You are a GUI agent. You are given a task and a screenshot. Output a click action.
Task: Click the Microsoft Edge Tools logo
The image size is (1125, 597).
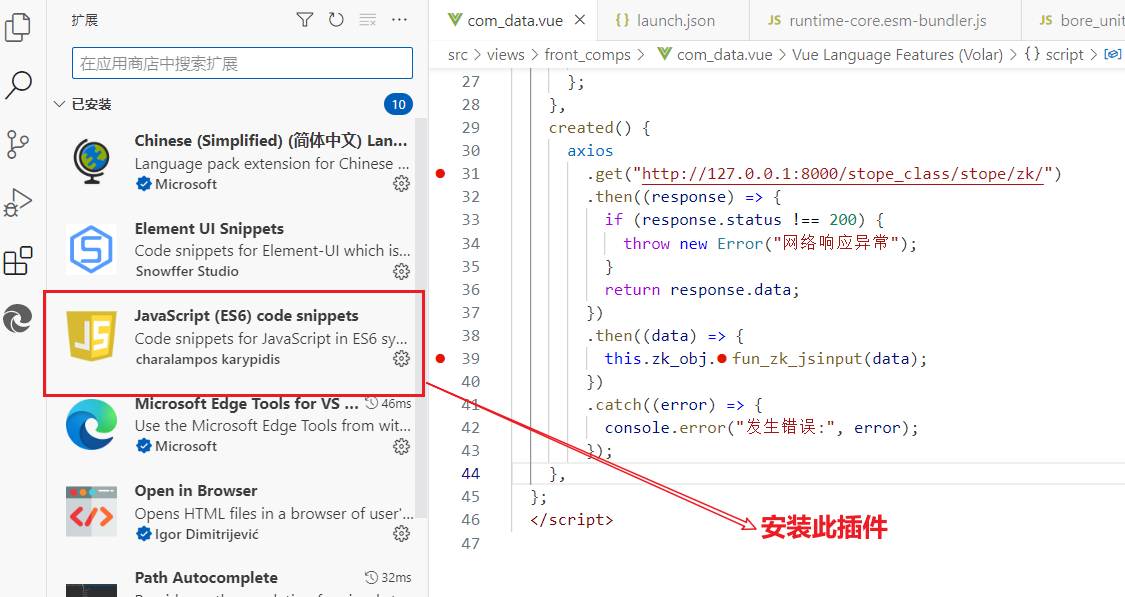(x=92, y=424)
